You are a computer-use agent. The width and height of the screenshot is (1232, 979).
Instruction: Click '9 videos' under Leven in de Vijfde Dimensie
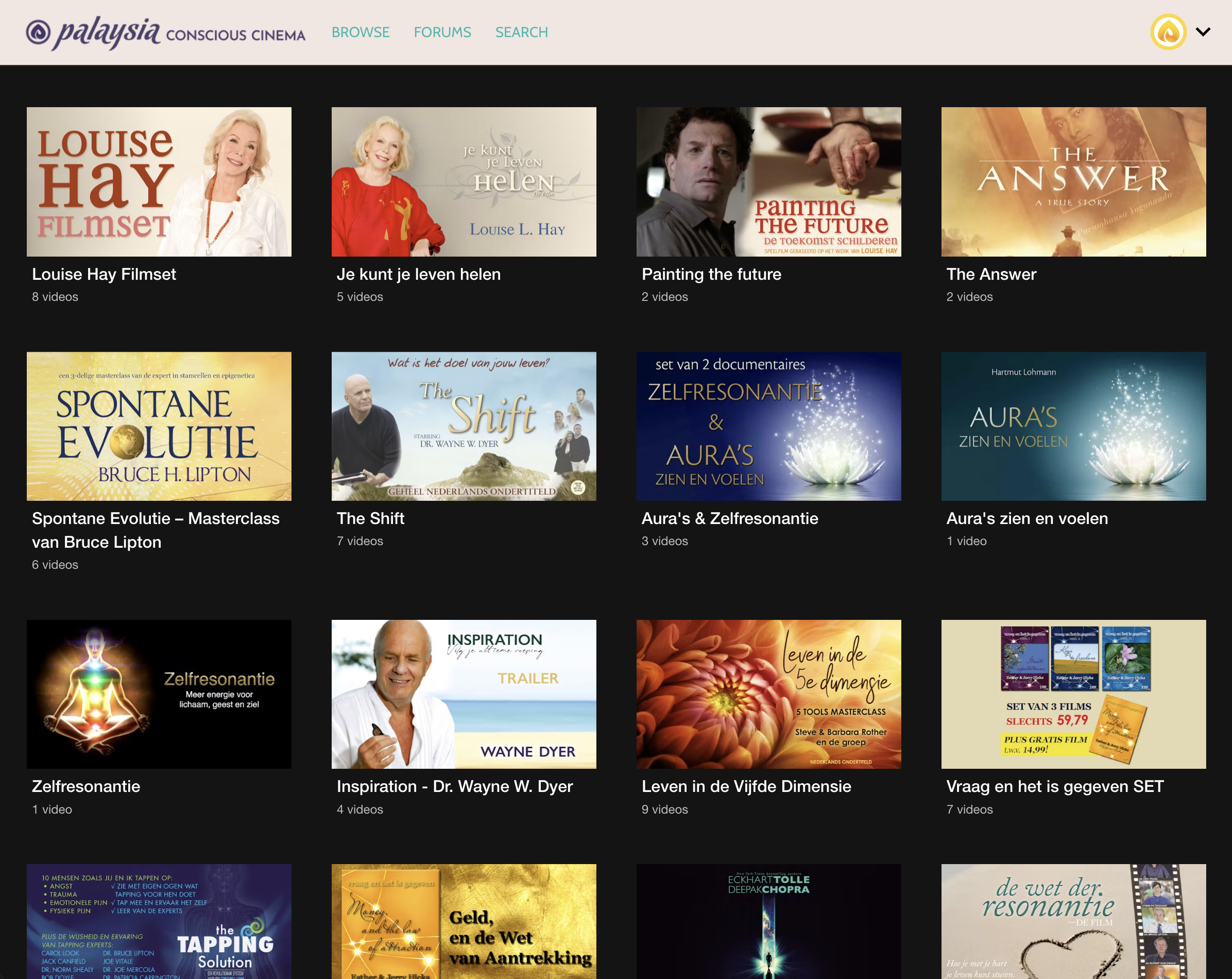[x=664, y=809]
